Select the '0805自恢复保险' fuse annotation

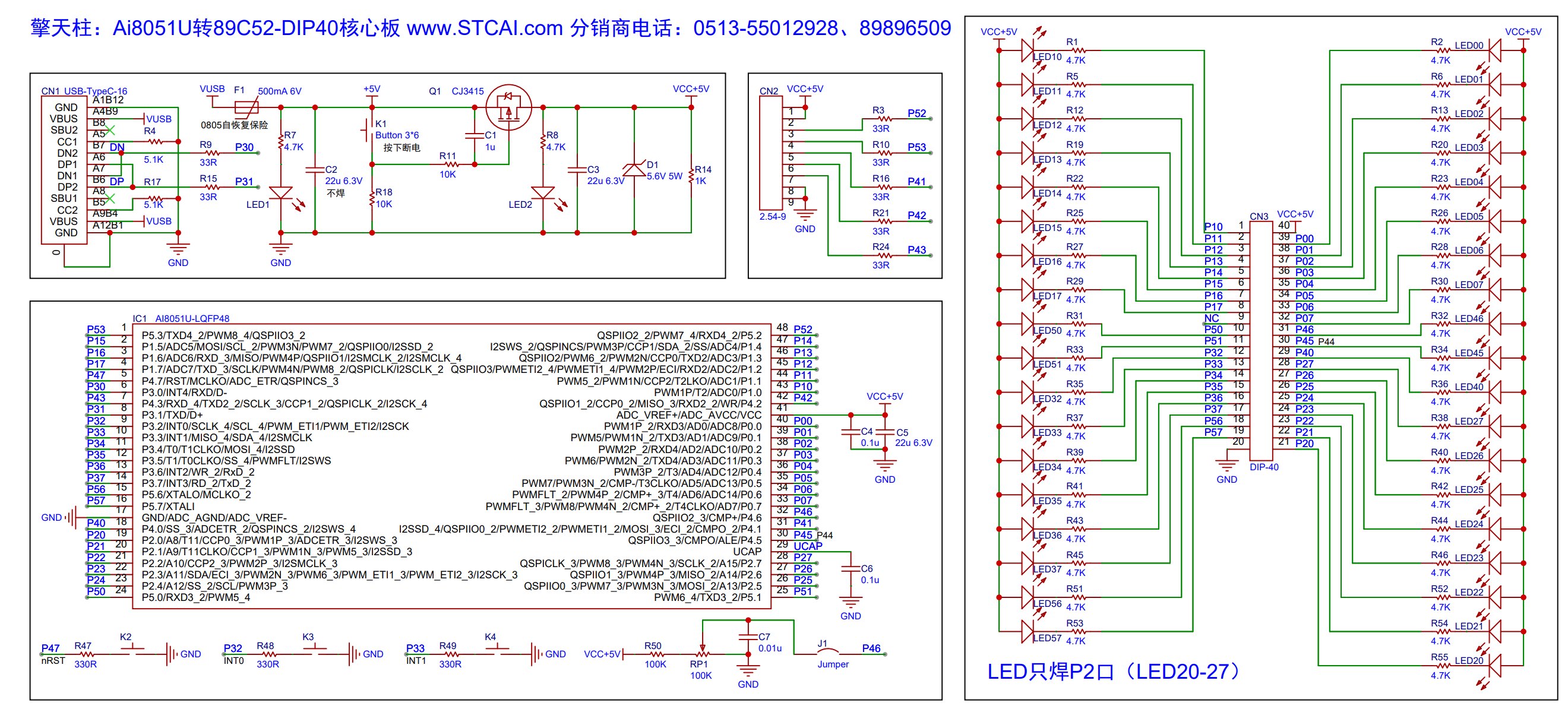click(235, 125)
